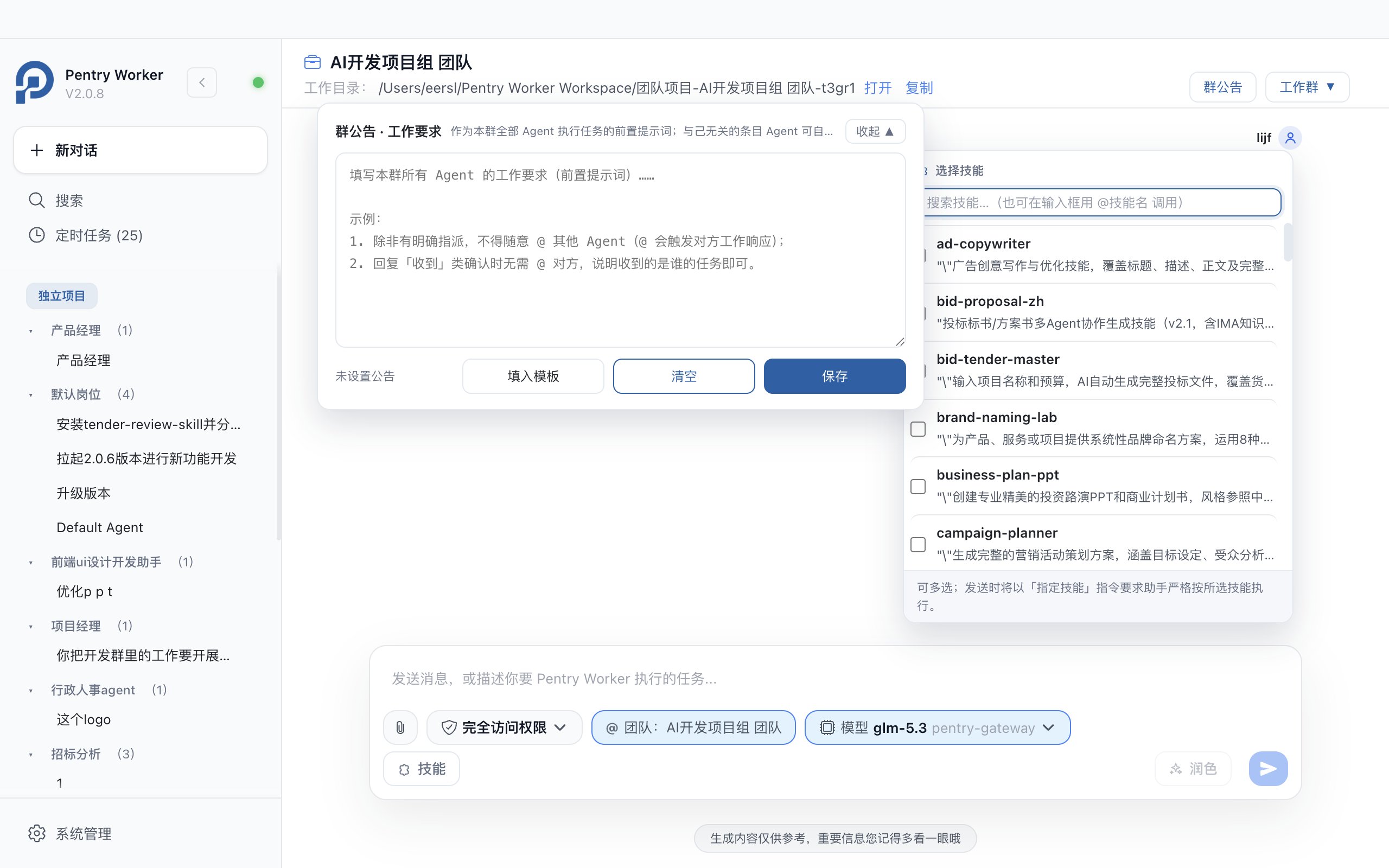
Task: Click the @ 团队 AI开发项目组 chip
Action: [x=693, y=727]
